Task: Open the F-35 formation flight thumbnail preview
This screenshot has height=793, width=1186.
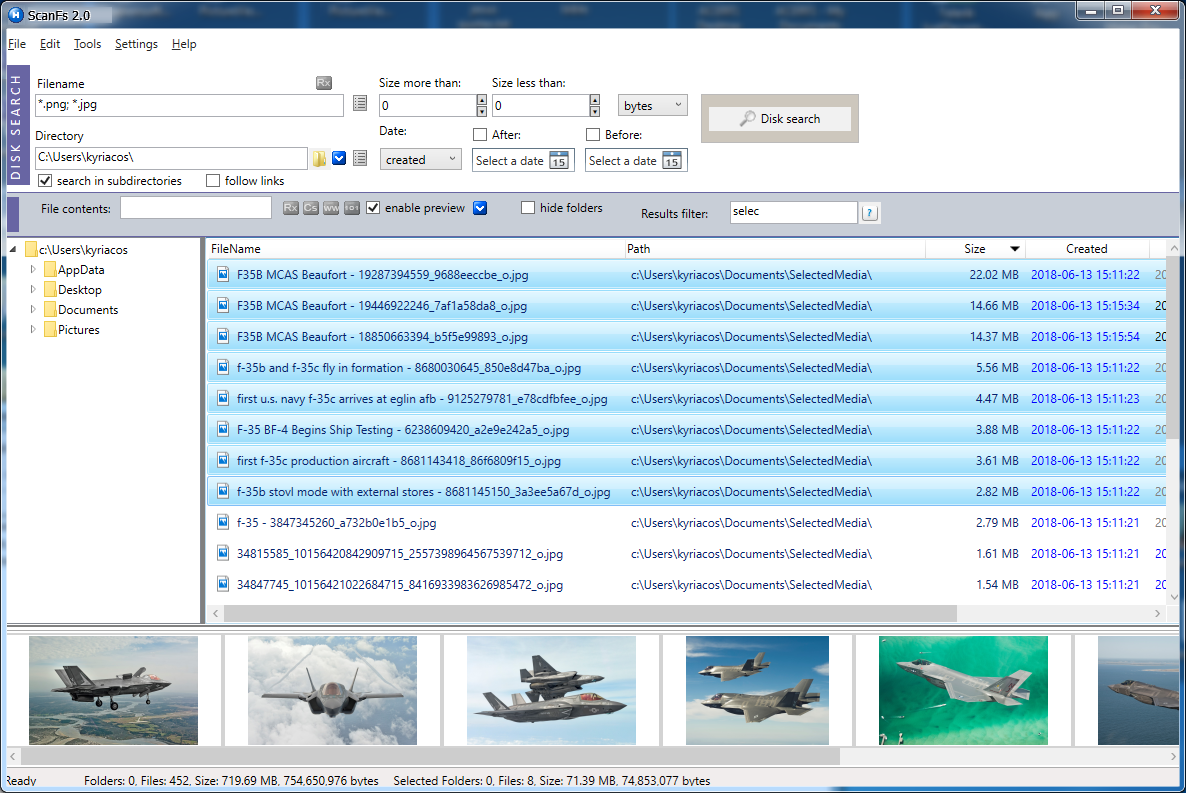Action: 551,690
